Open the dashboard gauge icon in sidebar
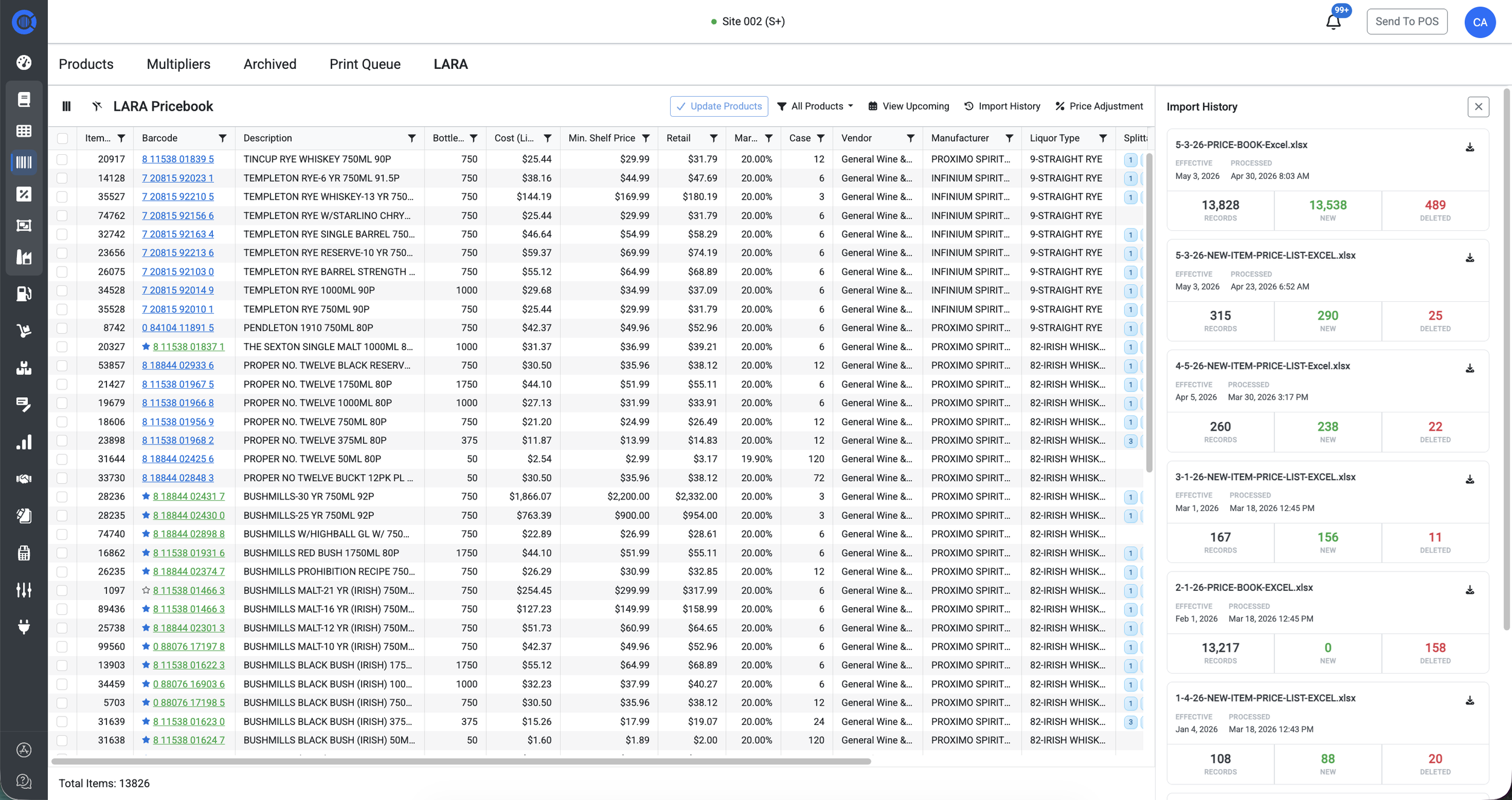The image size is (1512, 800). (24, 62)
